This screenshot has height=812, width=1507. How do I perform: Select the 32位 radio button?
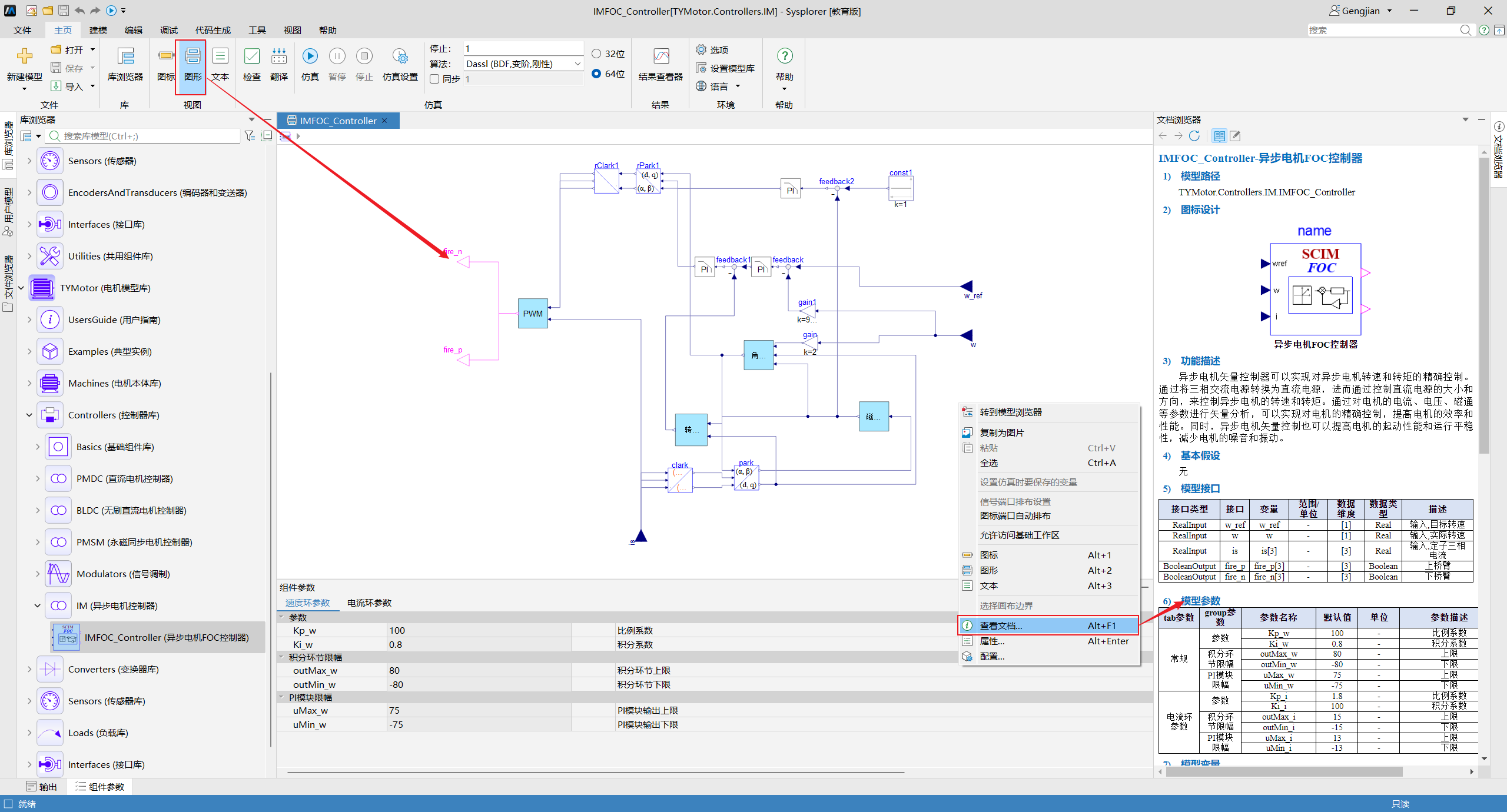tap(596, 54)
